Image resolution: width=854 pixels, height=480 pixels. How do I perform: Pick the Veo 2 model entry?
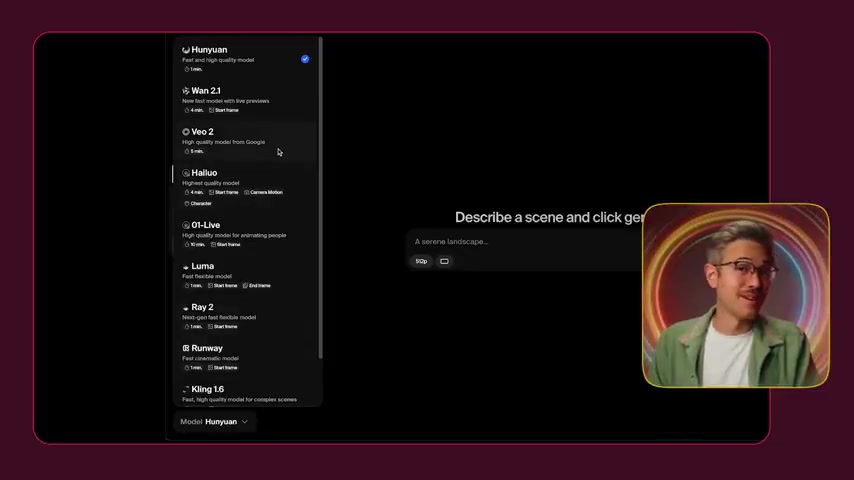[246, 141]
